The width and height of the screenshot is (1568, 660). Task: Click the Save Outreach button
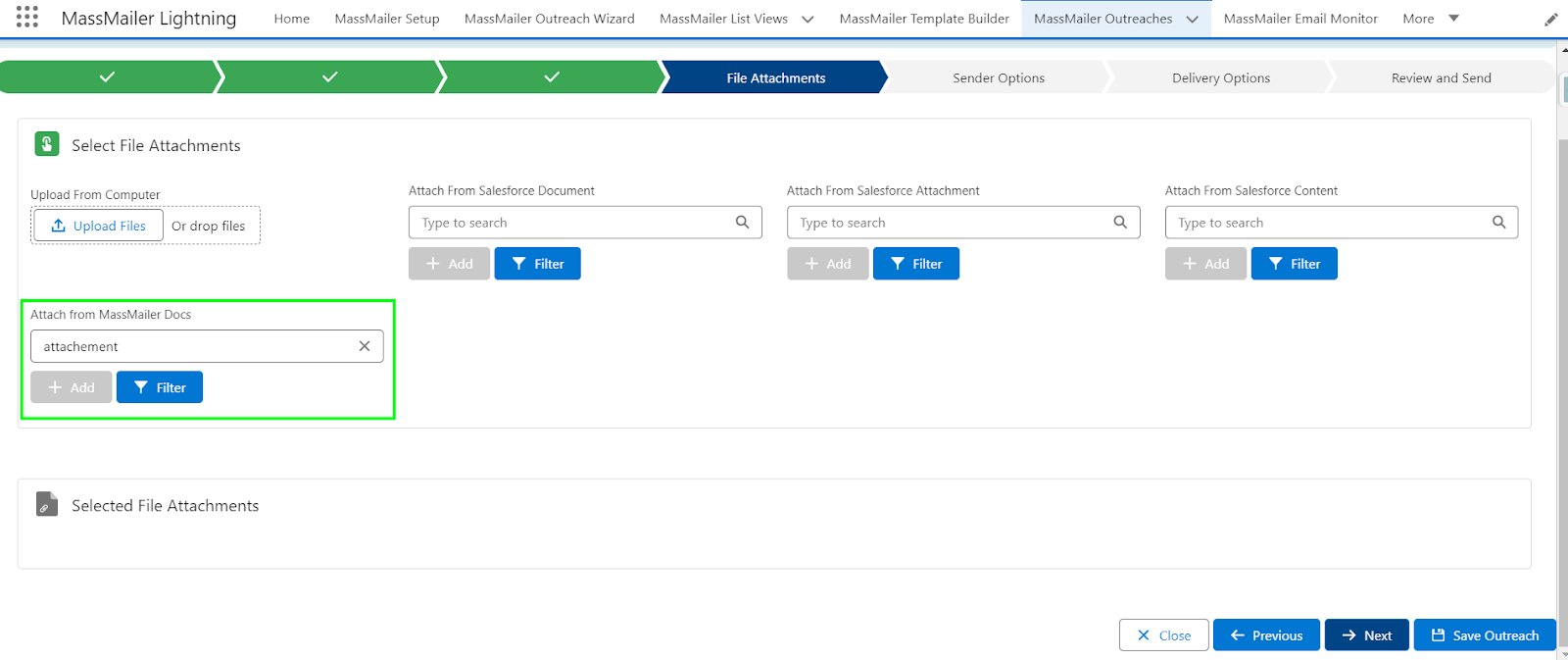point(1485,635)
